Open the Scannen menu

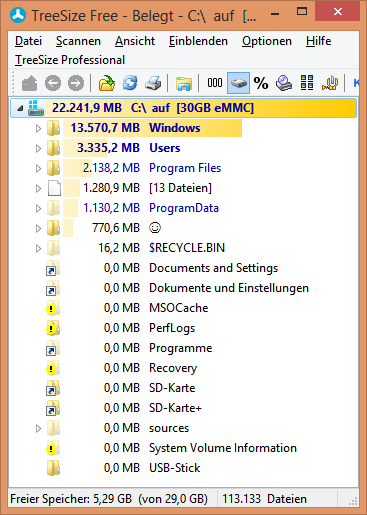coord(78,41)
